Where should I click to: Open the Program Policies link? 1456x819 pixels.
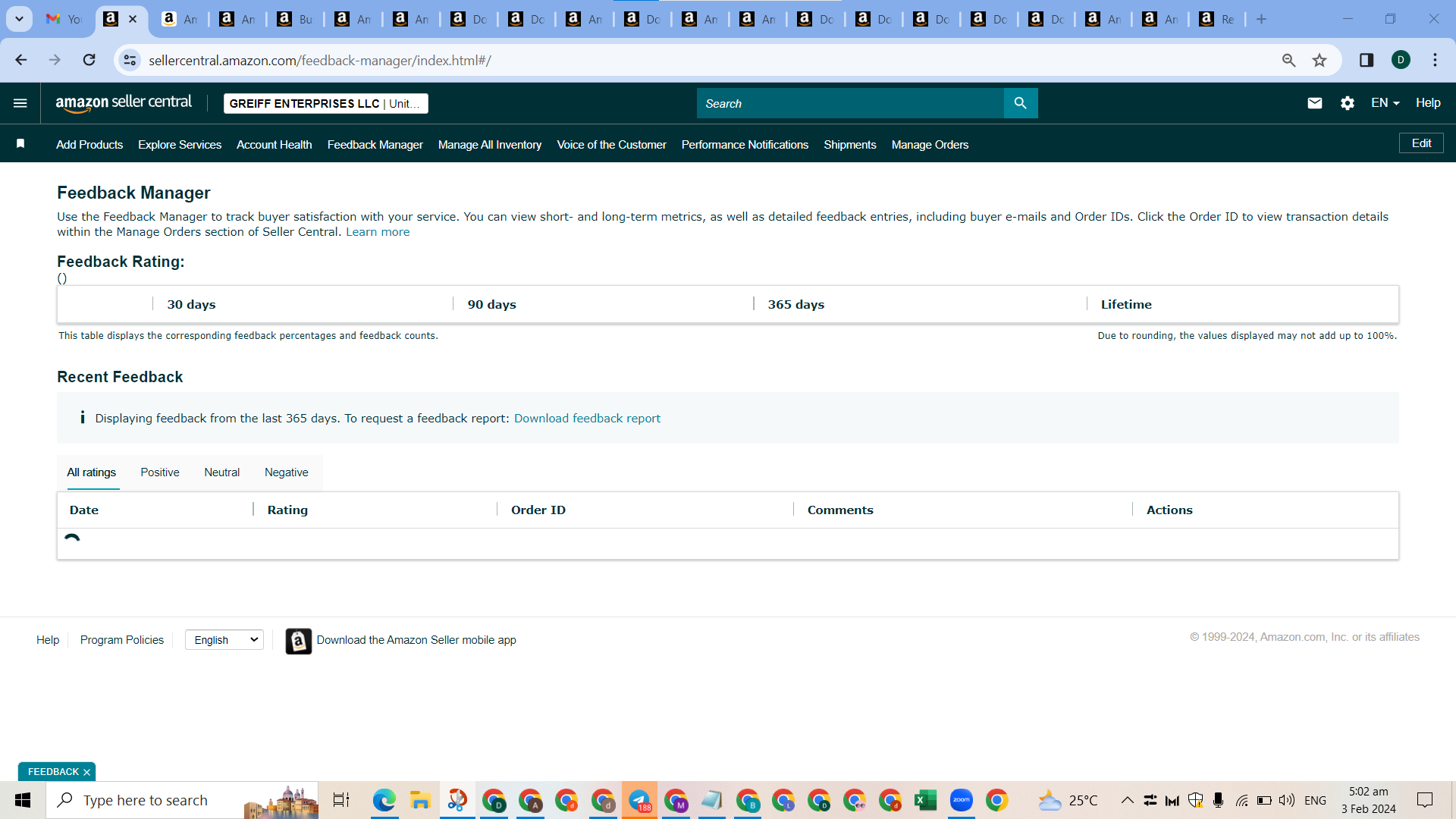[122, 640]
